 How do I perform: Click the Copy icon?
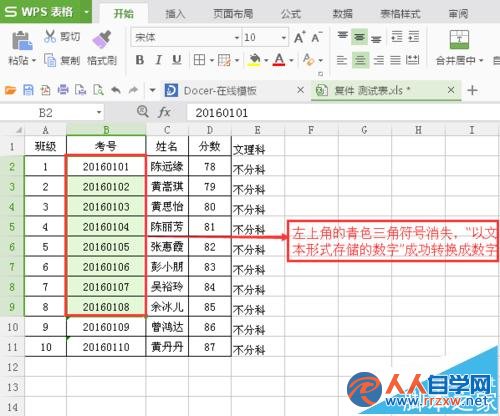(50, 60)
